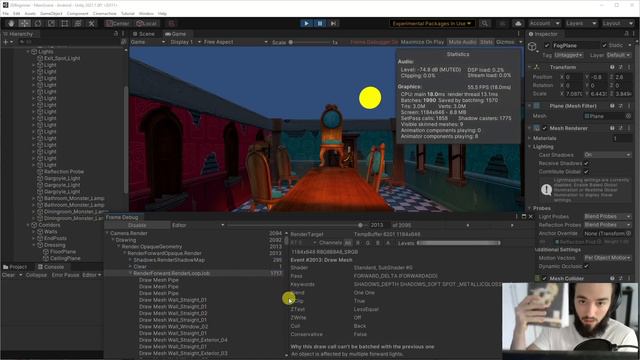640x360 pixels.
Task: Open the Layers dropdown
Action: click(581, 24)
